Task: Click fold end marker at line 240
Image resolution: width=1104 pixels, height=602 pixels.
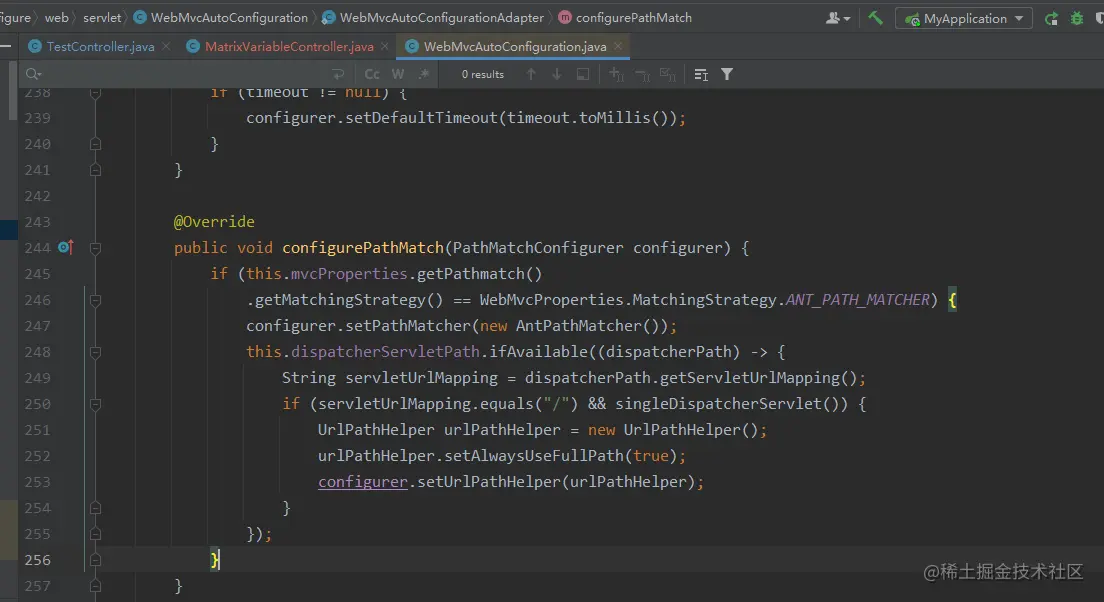Action: [95, 144]
